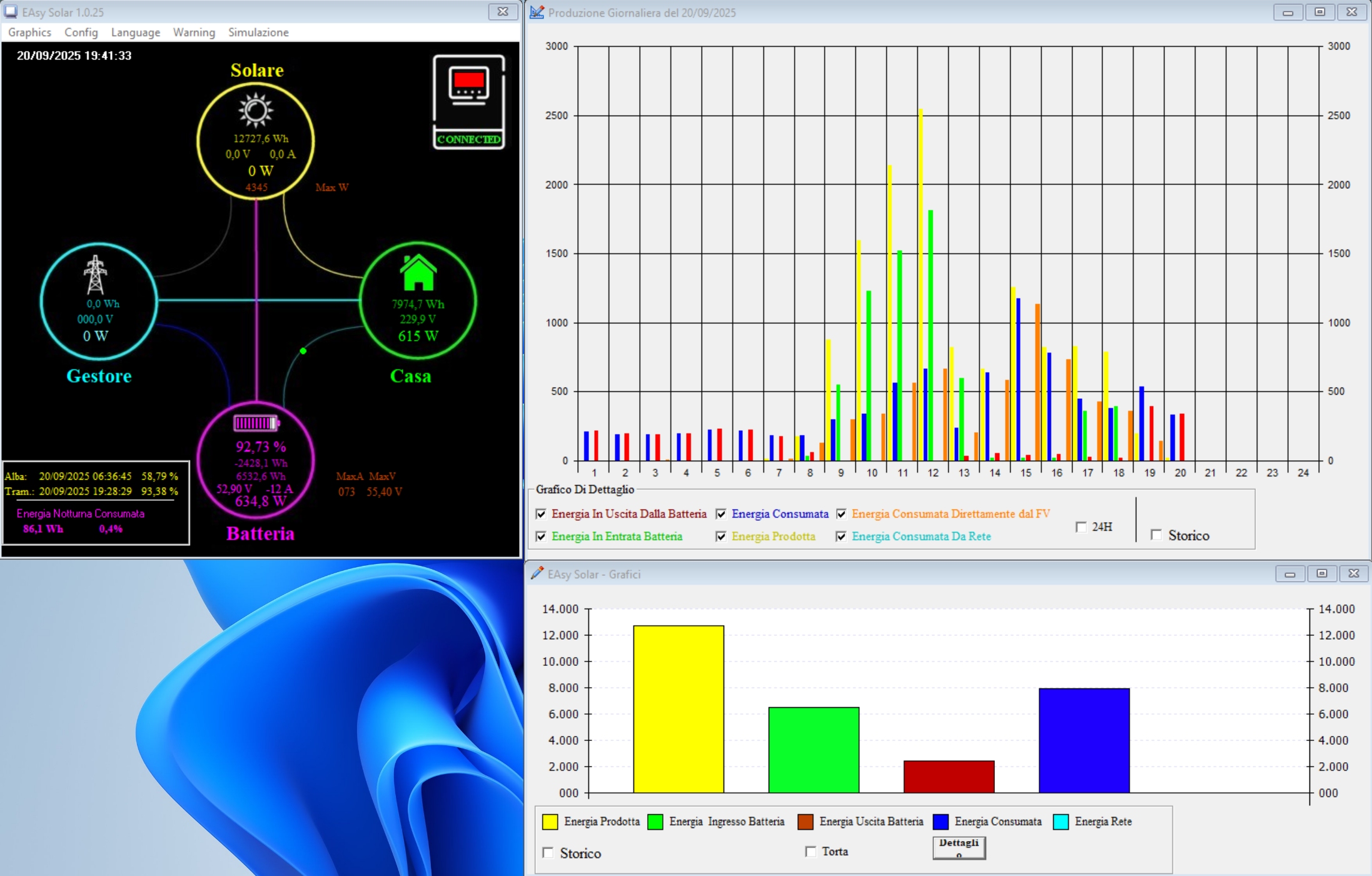Maximize the EAsy Solar Grafici window
This screenshot has height=876, width=1372.
tap(1321, 573)
